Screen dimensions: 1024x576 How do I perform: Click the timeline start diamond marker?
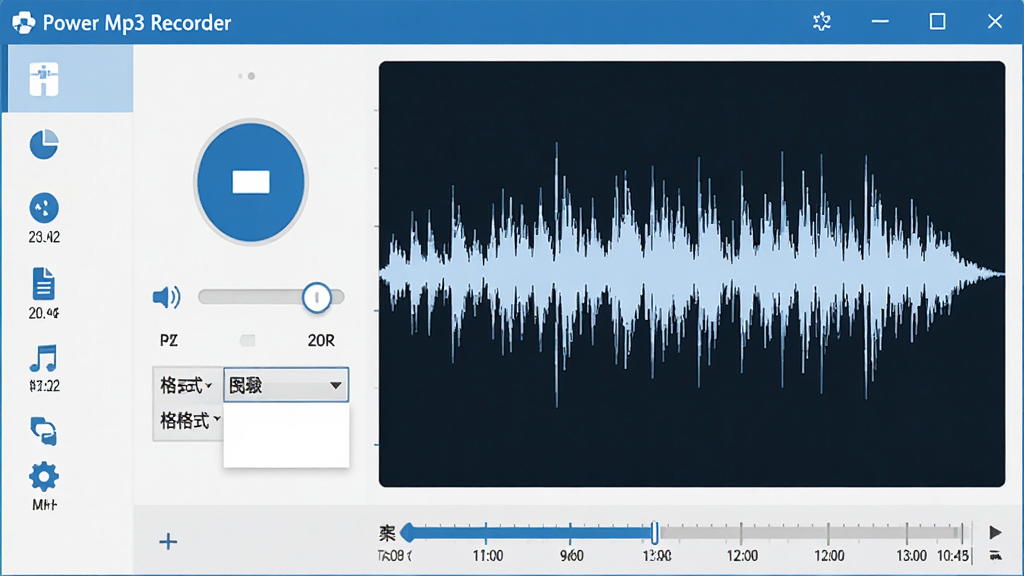click(408, 533)
